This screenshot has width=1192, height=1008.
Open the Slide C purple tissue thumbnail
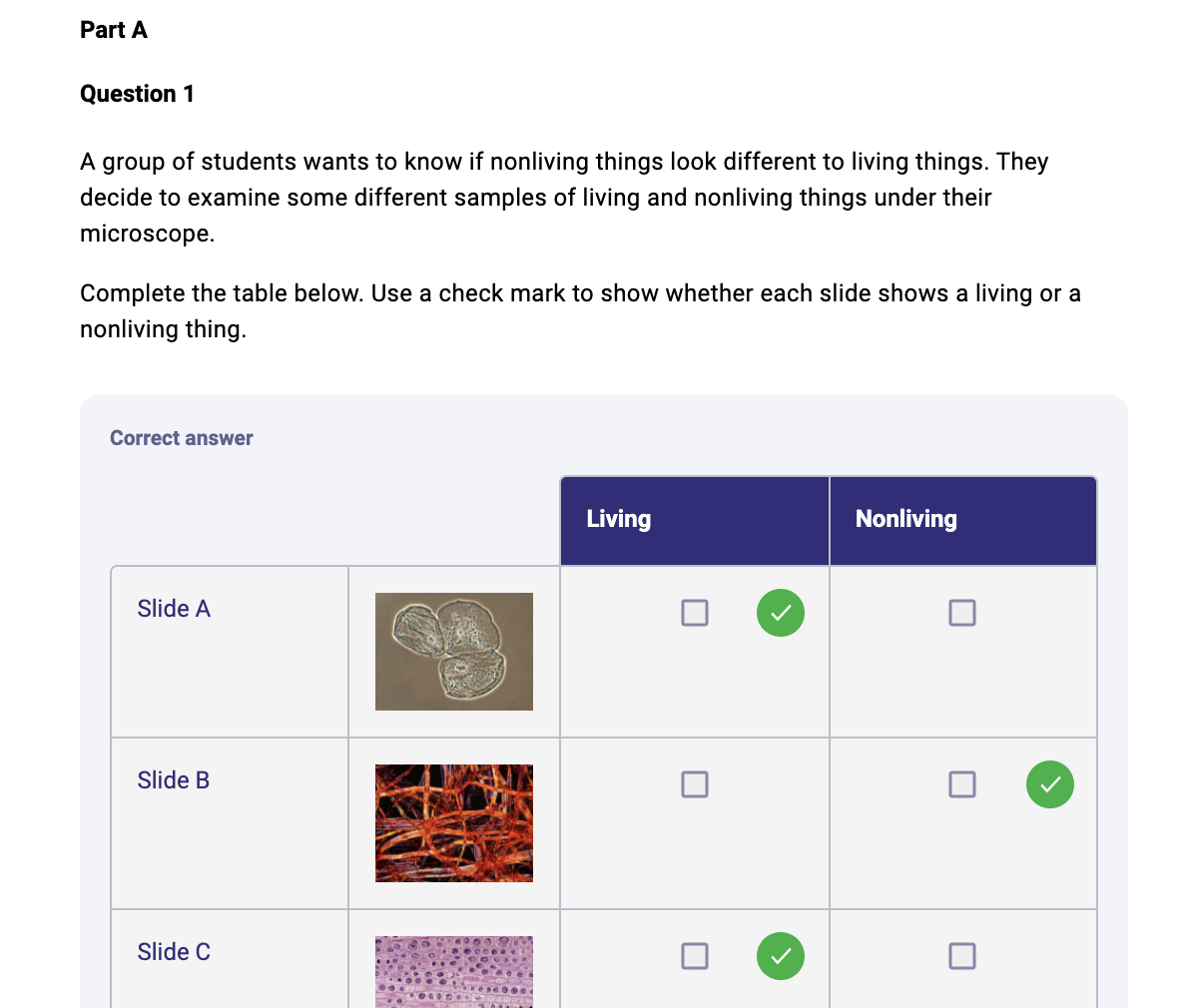point(454,972)
